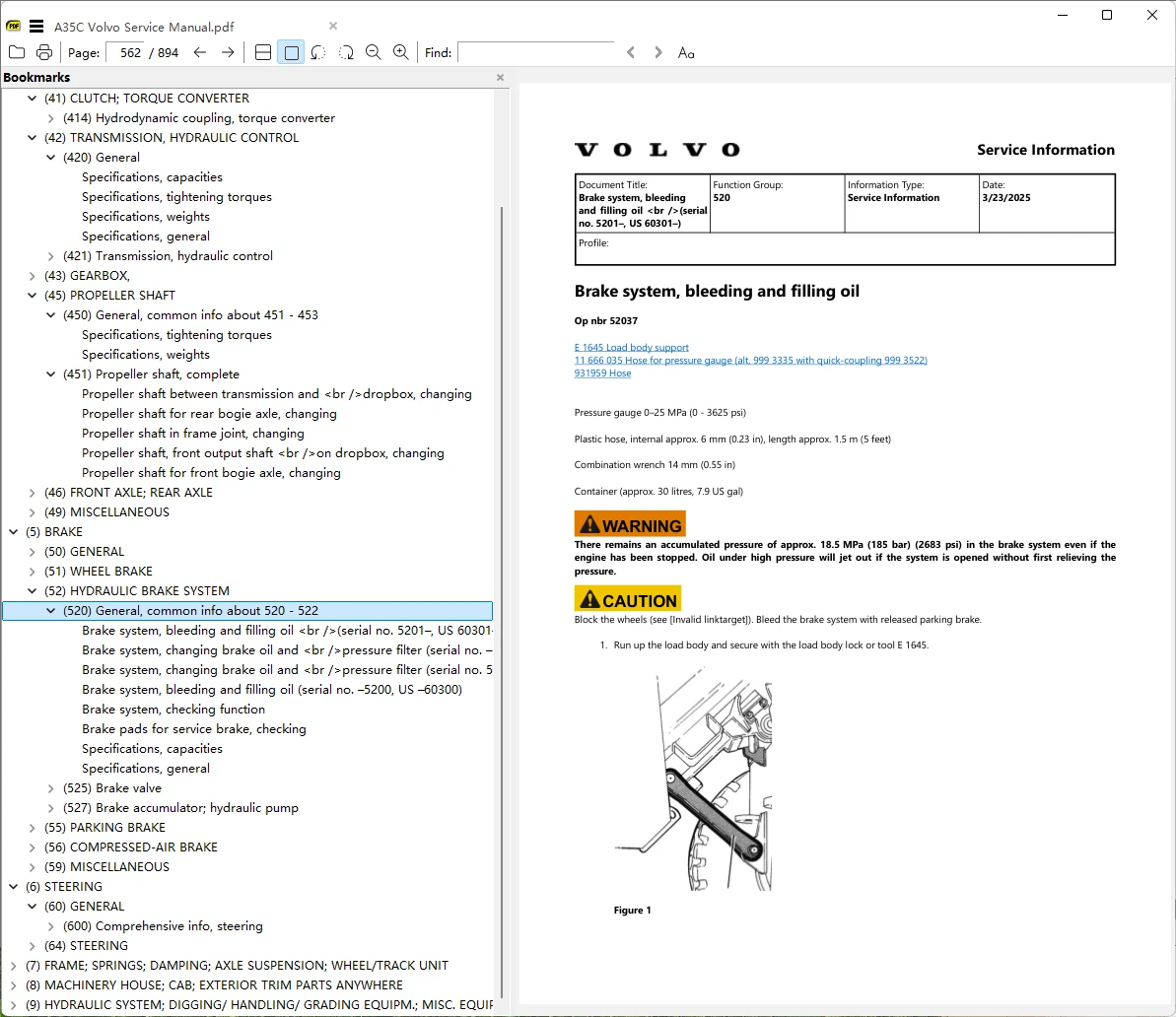Select the (49) MISCELLANEOUS bookmark
The image size is (1176, 1017).
106,512
